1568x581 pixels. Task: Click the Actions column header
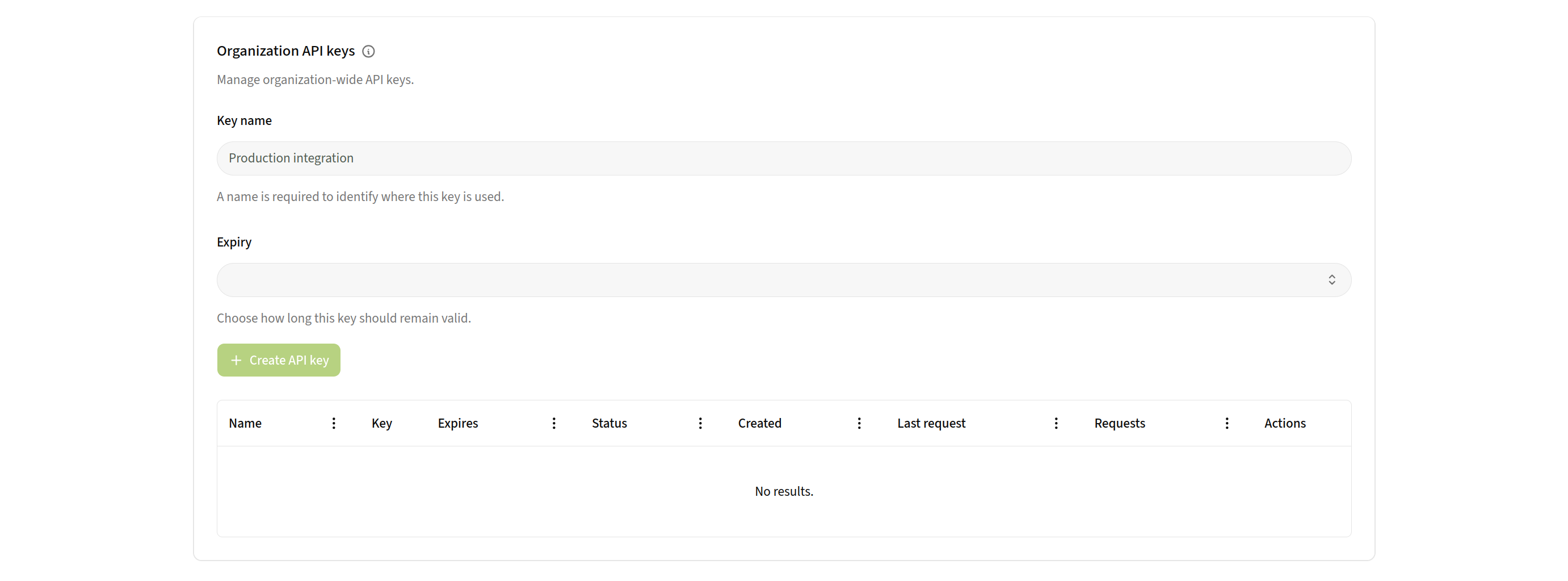click(1285, 423)
